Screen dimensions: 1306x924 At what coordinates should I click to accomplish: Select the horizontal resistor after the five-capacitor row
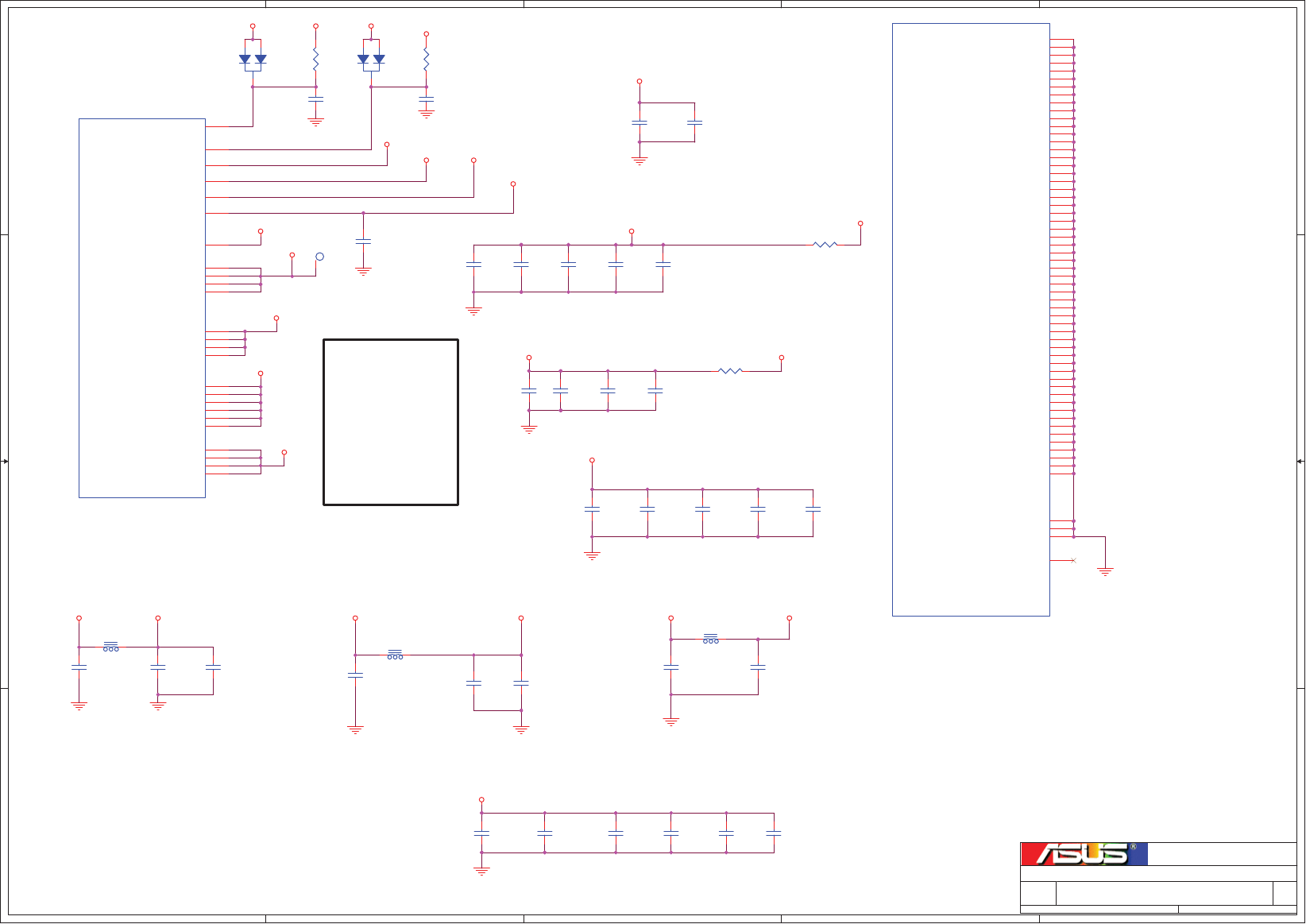tap(825, 245)
